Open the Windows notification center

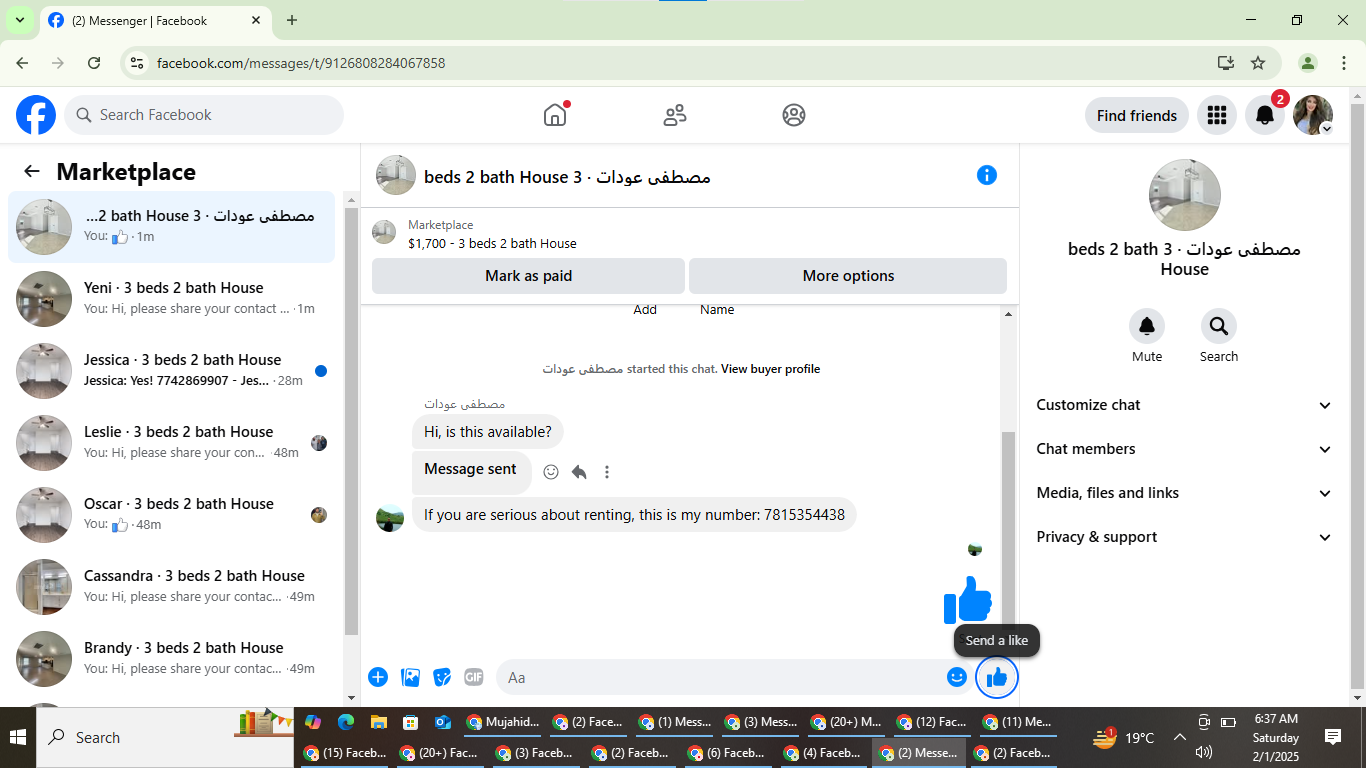click(x=1333, y=737)
